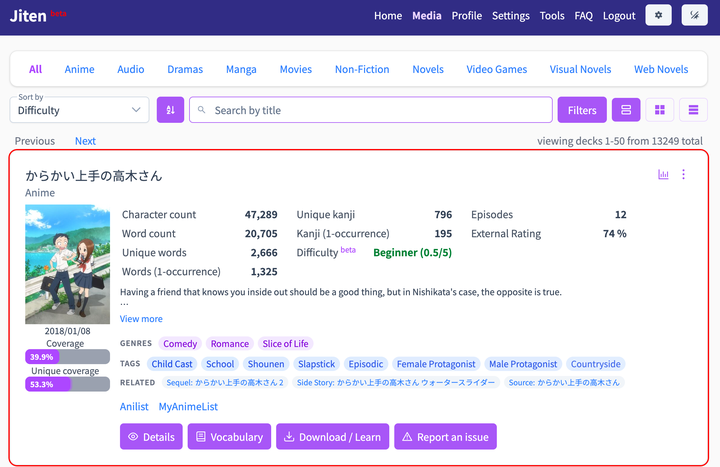
Task: Select the Non-Fiction media tab
Action: tap(362, 69)
